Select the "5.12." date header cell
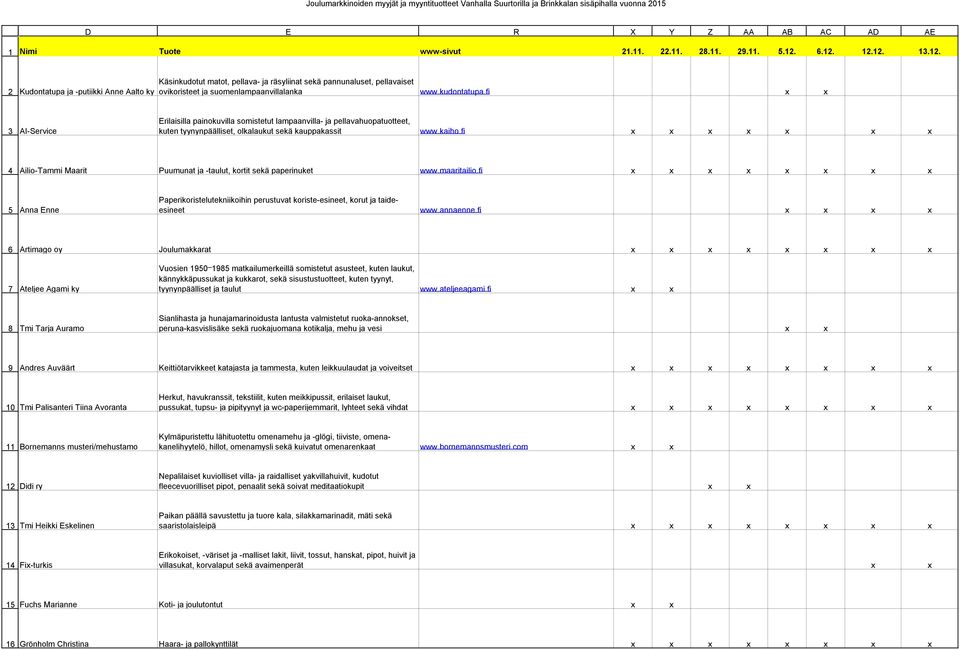The image size is (960, 649). [787, 47]
